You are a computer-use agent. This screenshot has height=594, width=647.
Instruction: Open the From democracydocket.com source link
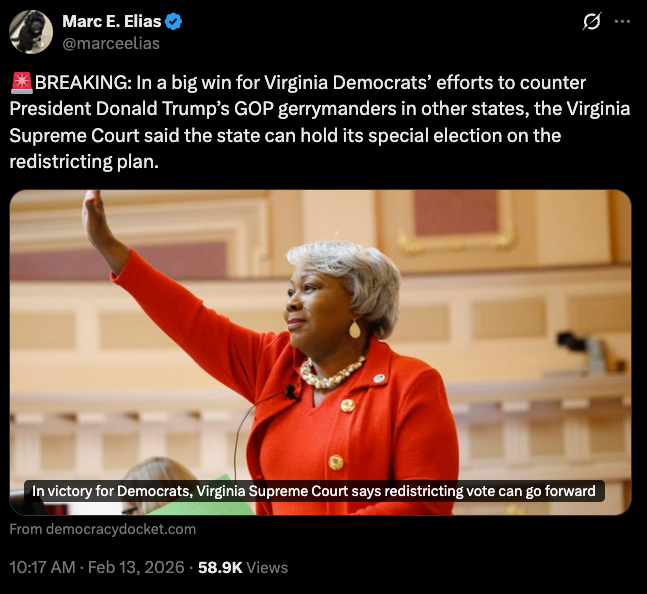point(103,529)
